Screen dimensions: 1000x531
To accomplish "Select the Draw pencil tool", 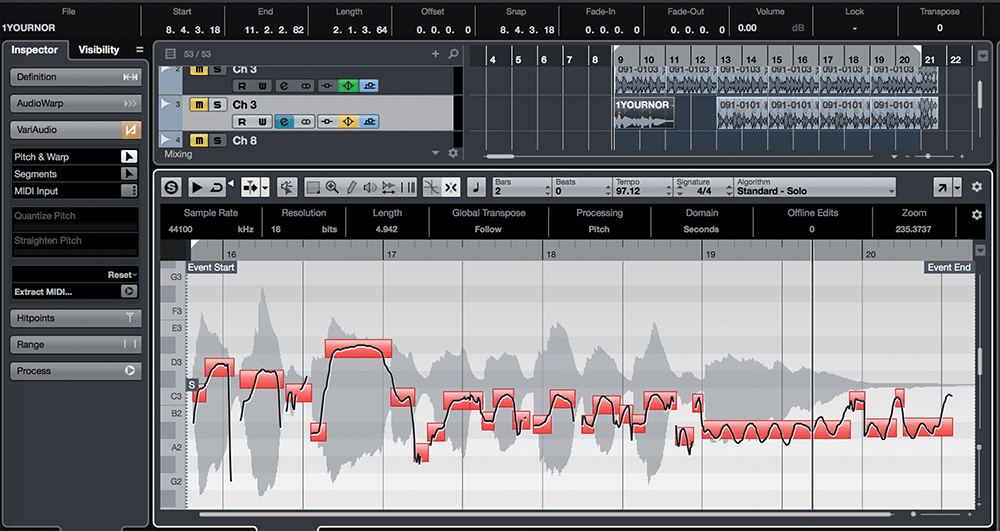I will (x=351, y=187).
